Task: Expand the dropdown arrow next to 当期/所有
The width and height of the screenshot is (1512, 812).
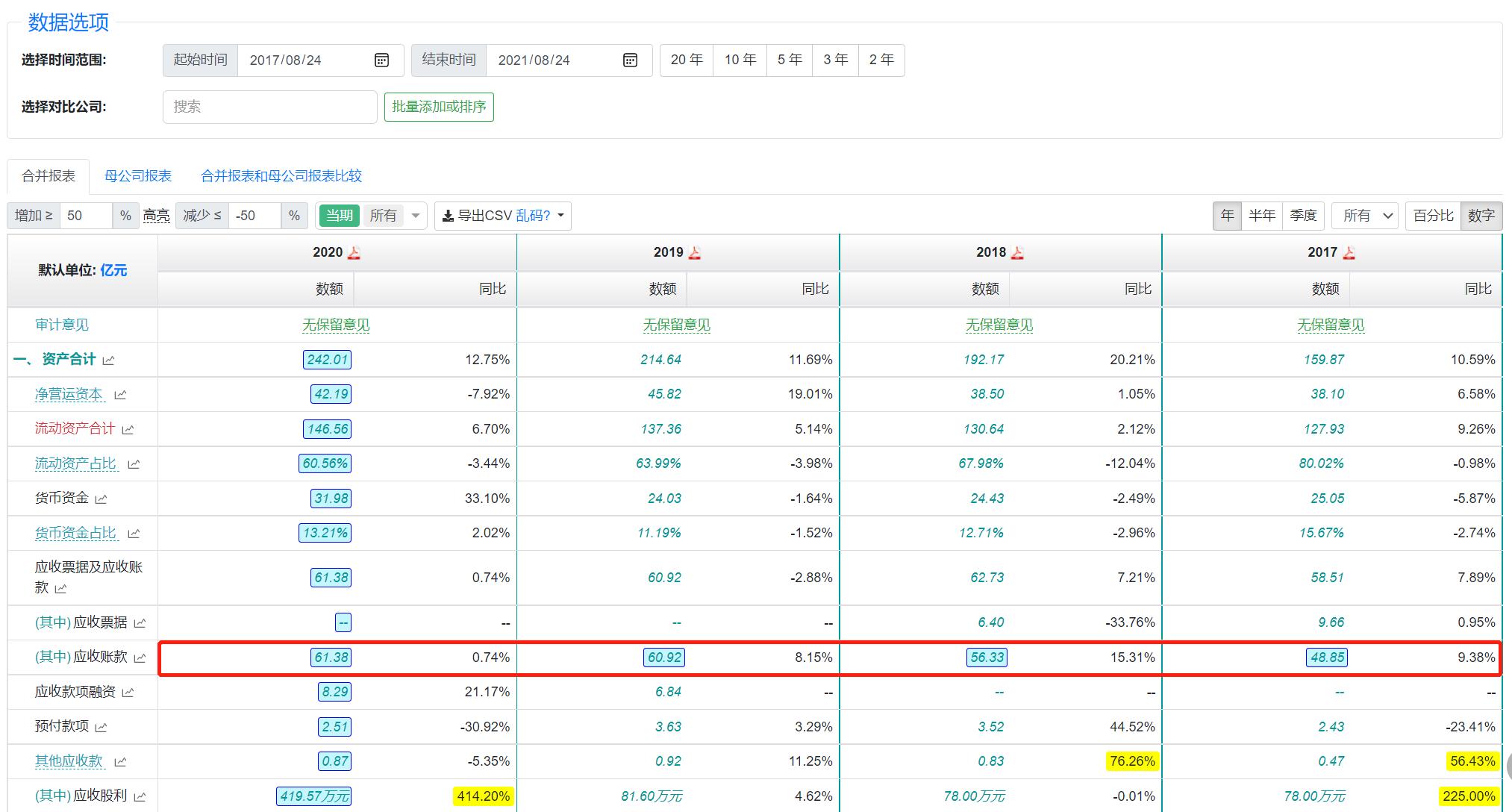Action: (416, 216)
